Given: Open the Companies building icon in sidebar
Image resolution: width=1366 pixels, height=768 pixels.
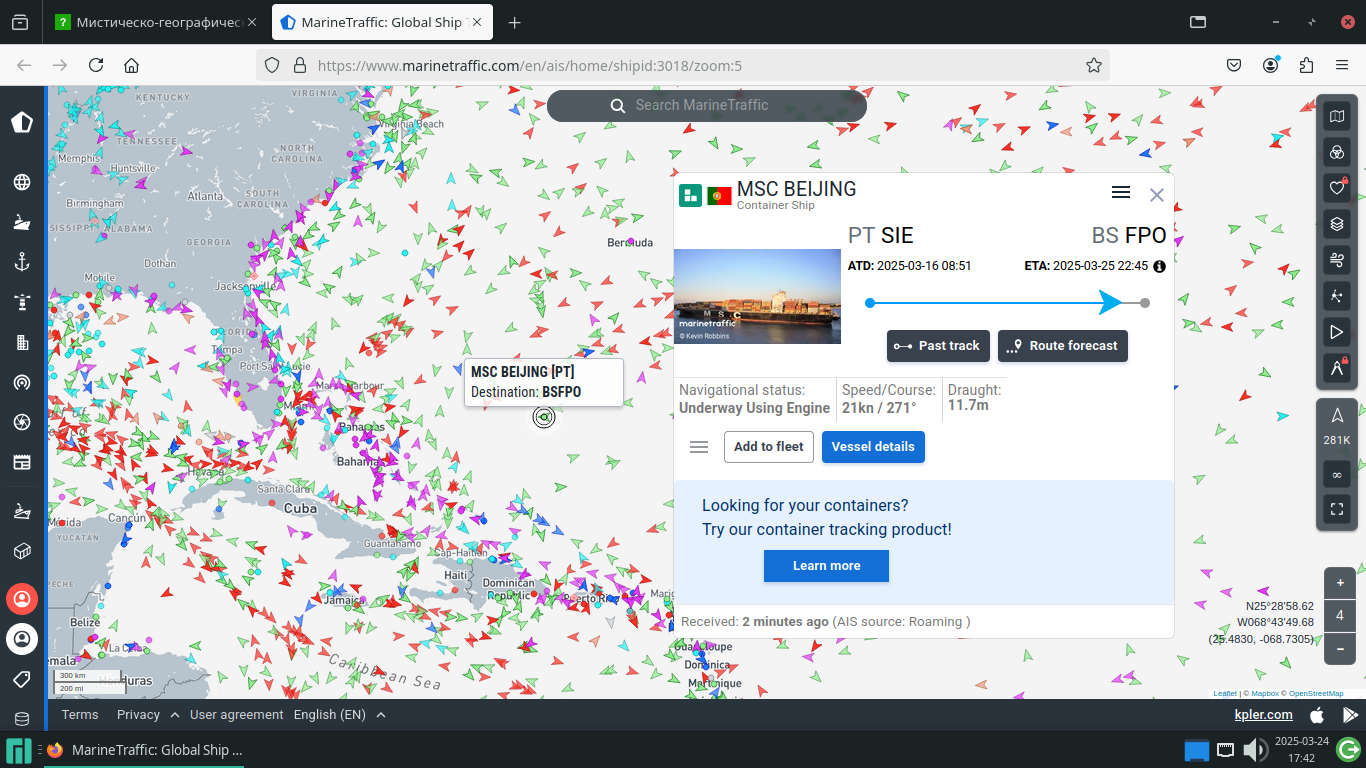Looking at the screenshot, I should [x=22, y=342].
